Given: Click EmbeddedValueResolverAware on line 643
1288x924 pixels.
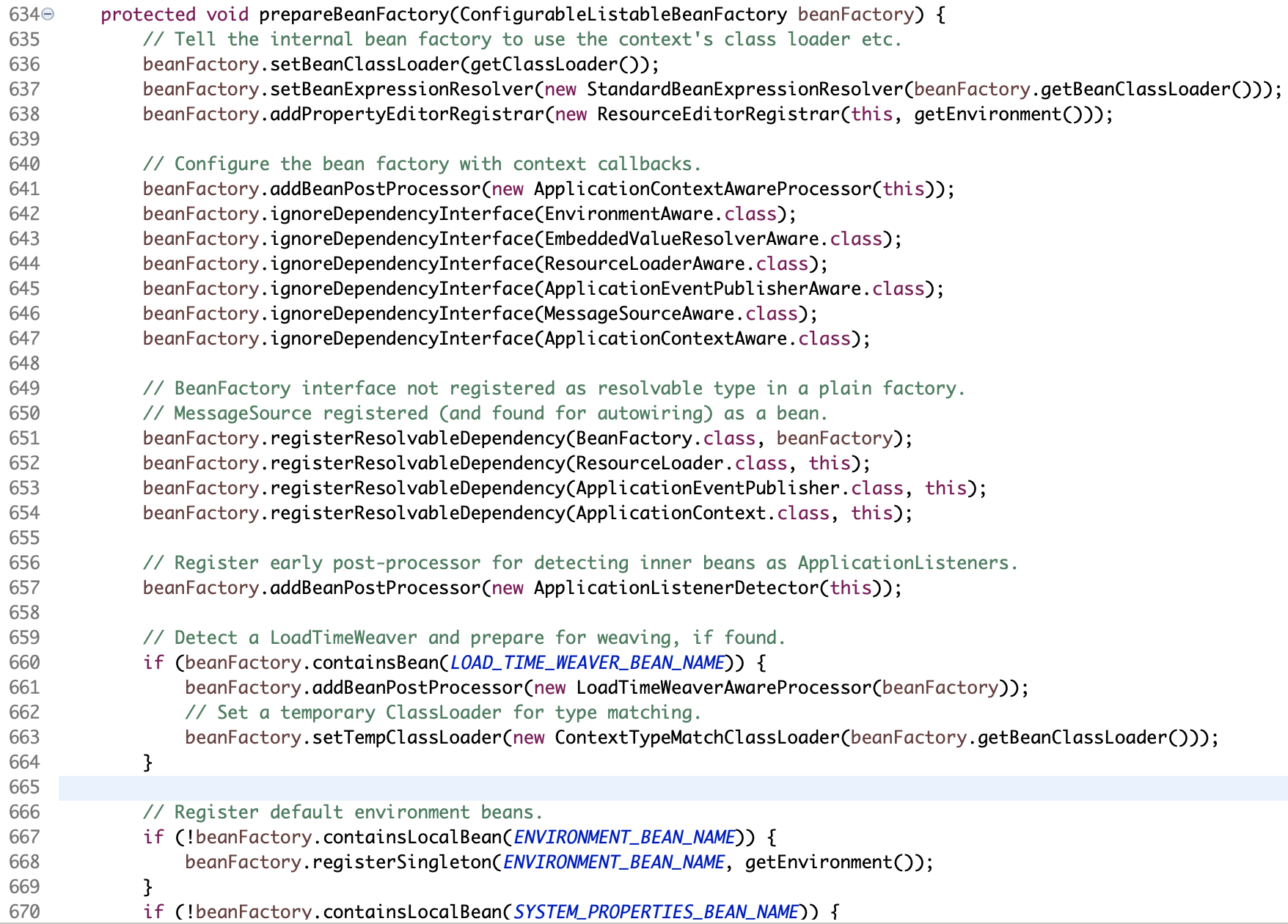Looking at the screenshot, I should pyautogui.click(x=682, y=239).
